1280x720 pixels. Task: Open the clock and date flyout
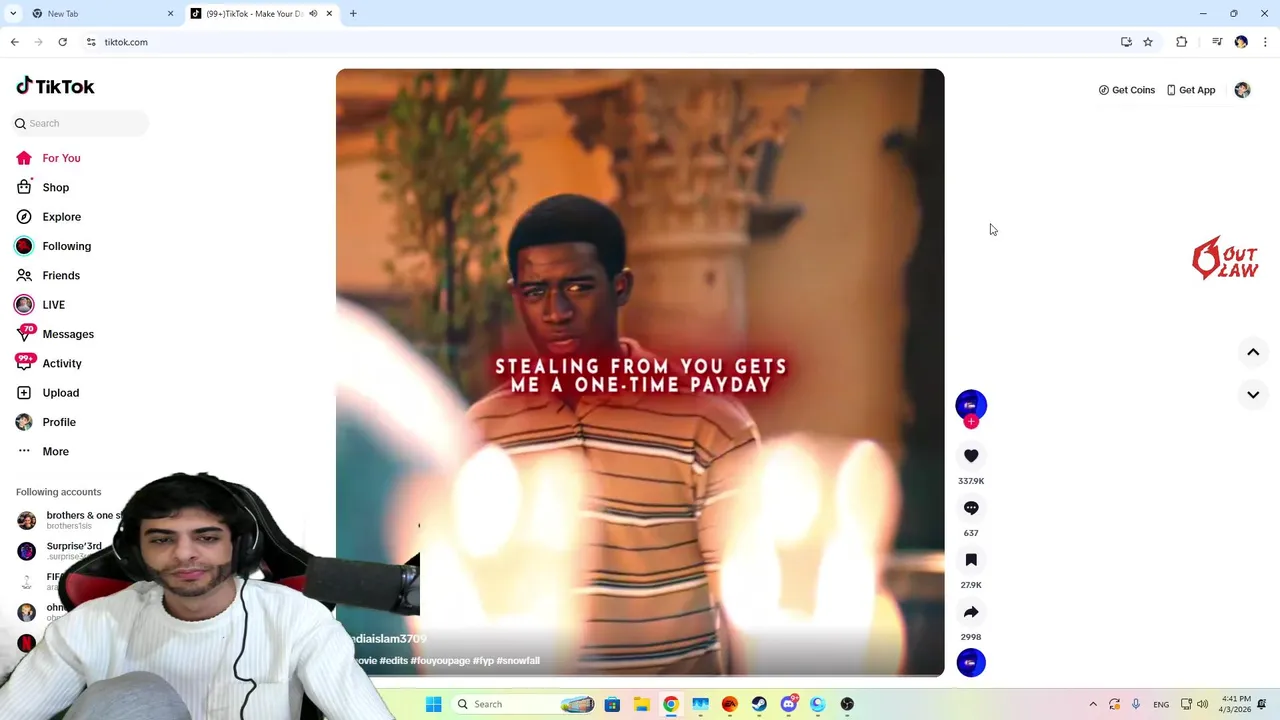[1234, 704]
